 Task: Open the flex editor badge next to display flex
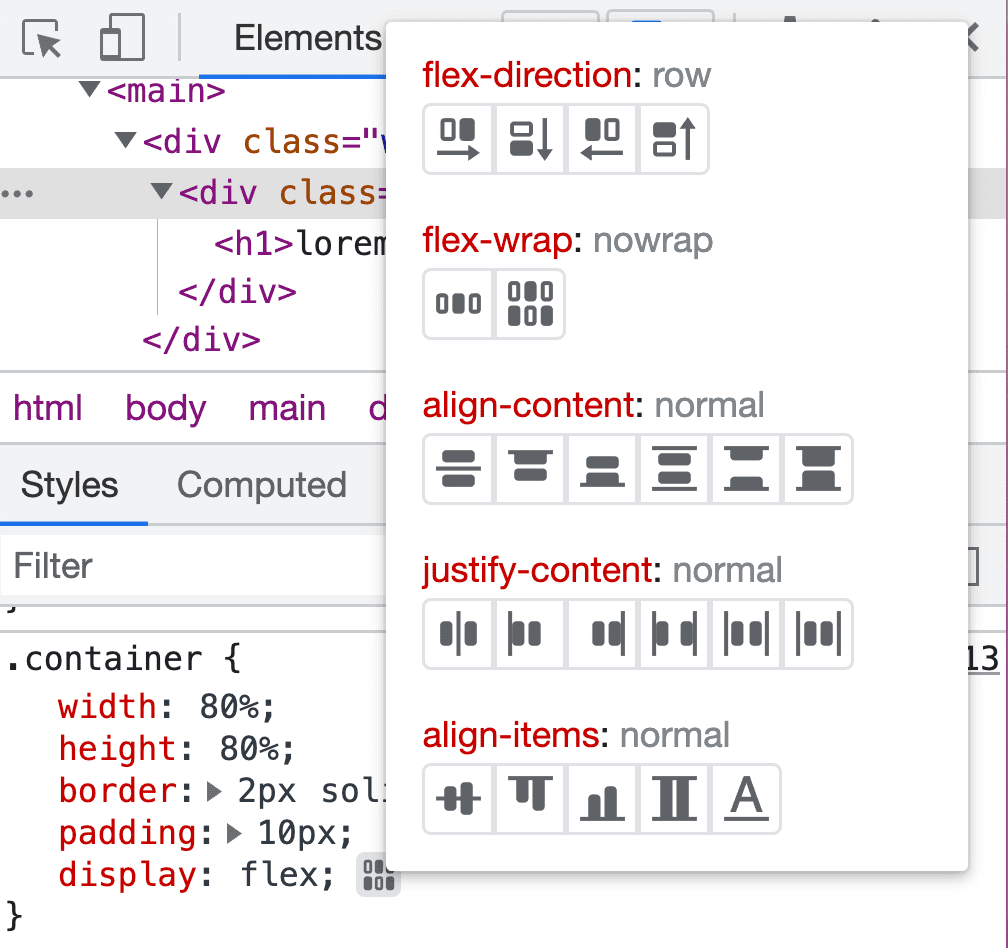(378, 875)
